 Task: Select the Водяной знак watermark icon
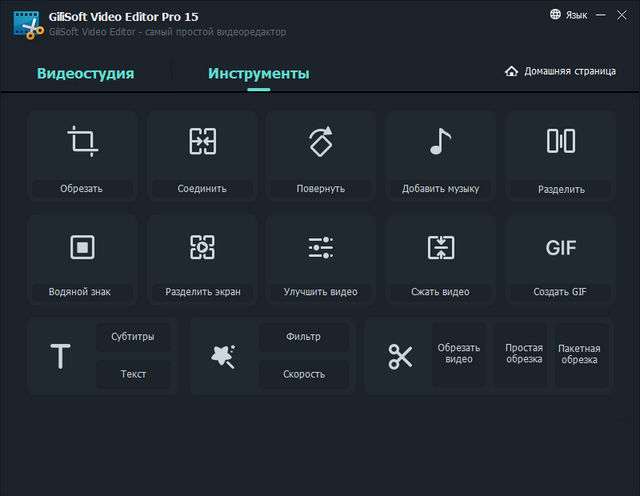81,247
